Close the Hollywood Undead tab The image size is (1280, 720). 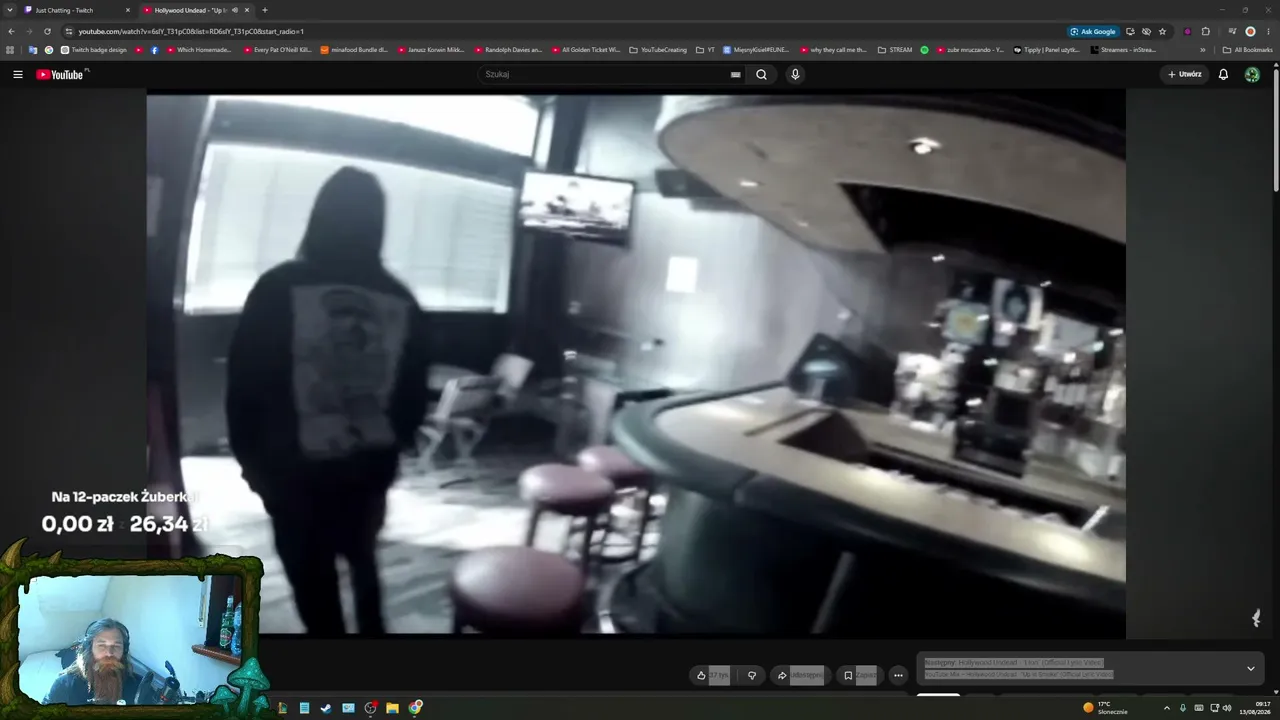[247, 10]
